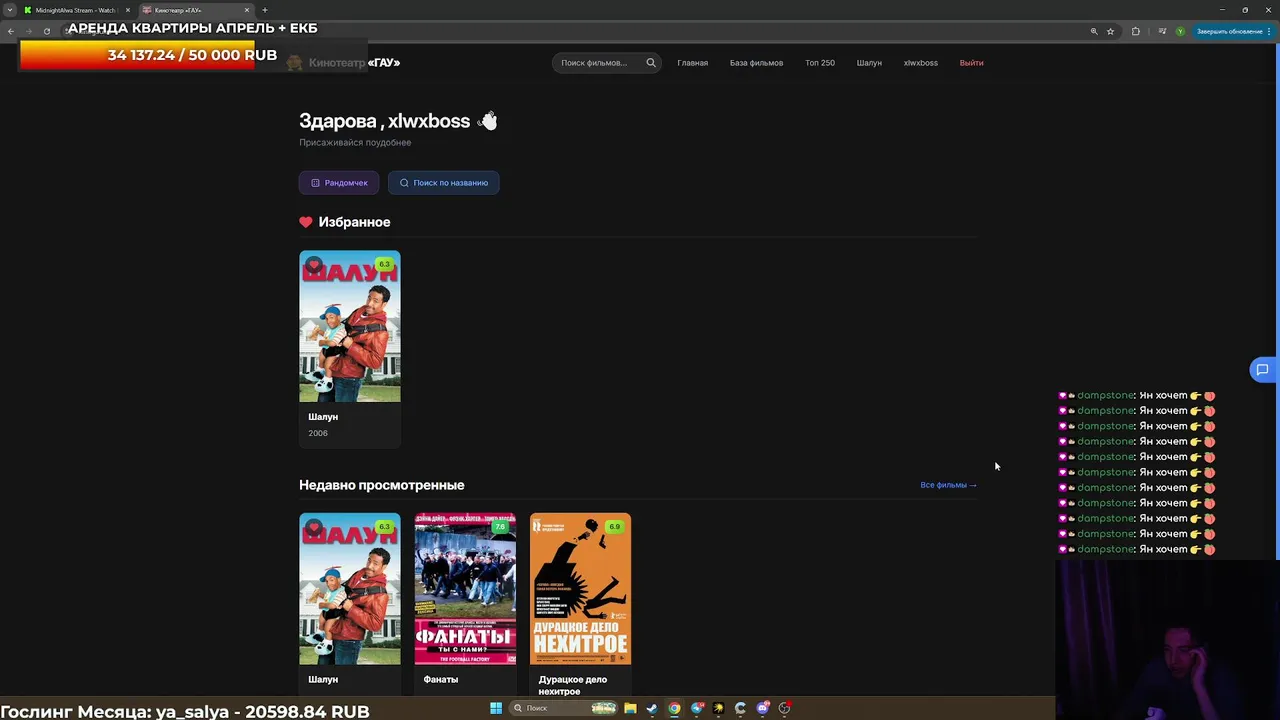Click the 2006 year label
This screenshot has height=720, width=1280.
[x=318, y=433]
